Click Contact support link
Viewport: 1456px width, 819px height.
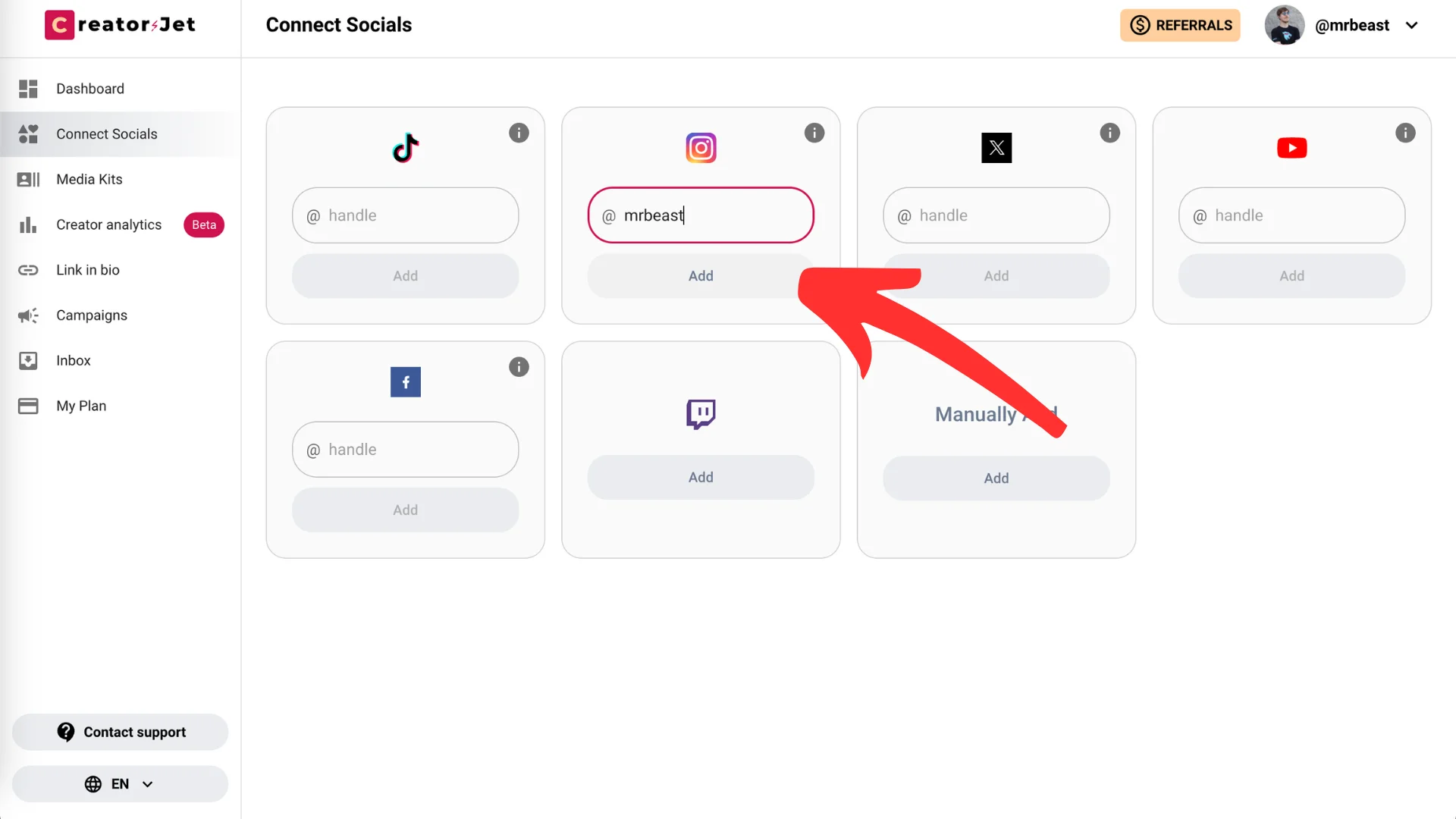120,732
